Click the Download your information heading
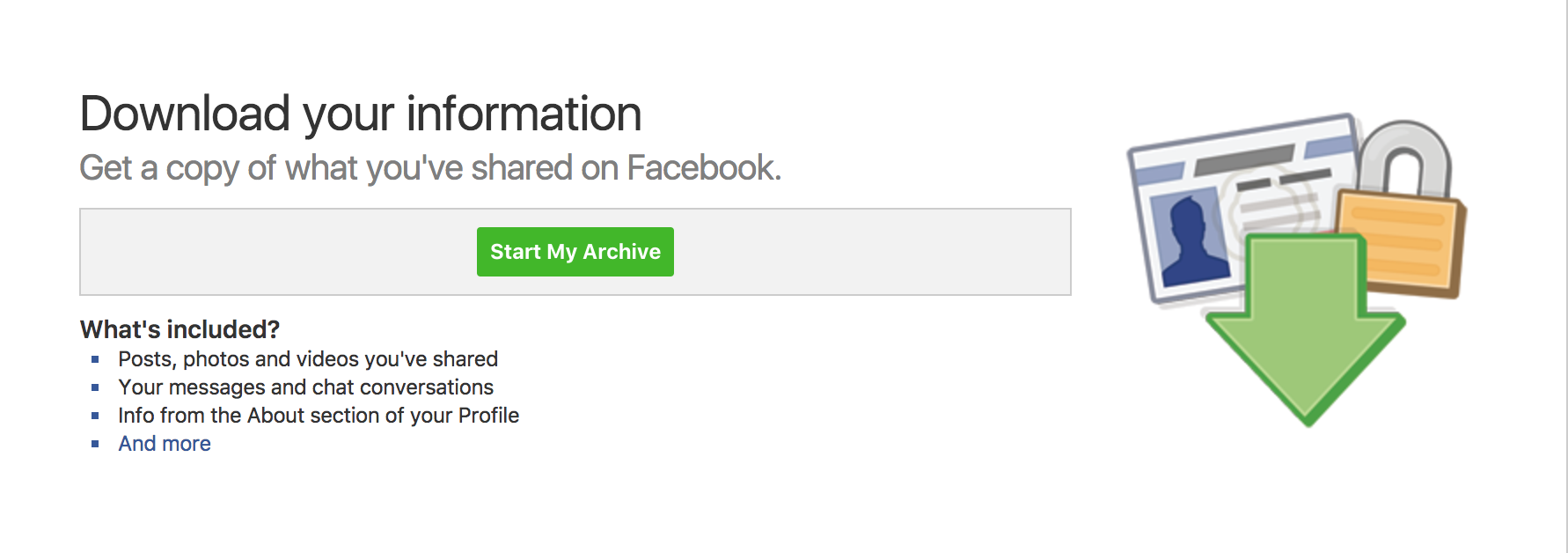The width and height of the screenshot is (1568, 553). (x=361, y=114)
